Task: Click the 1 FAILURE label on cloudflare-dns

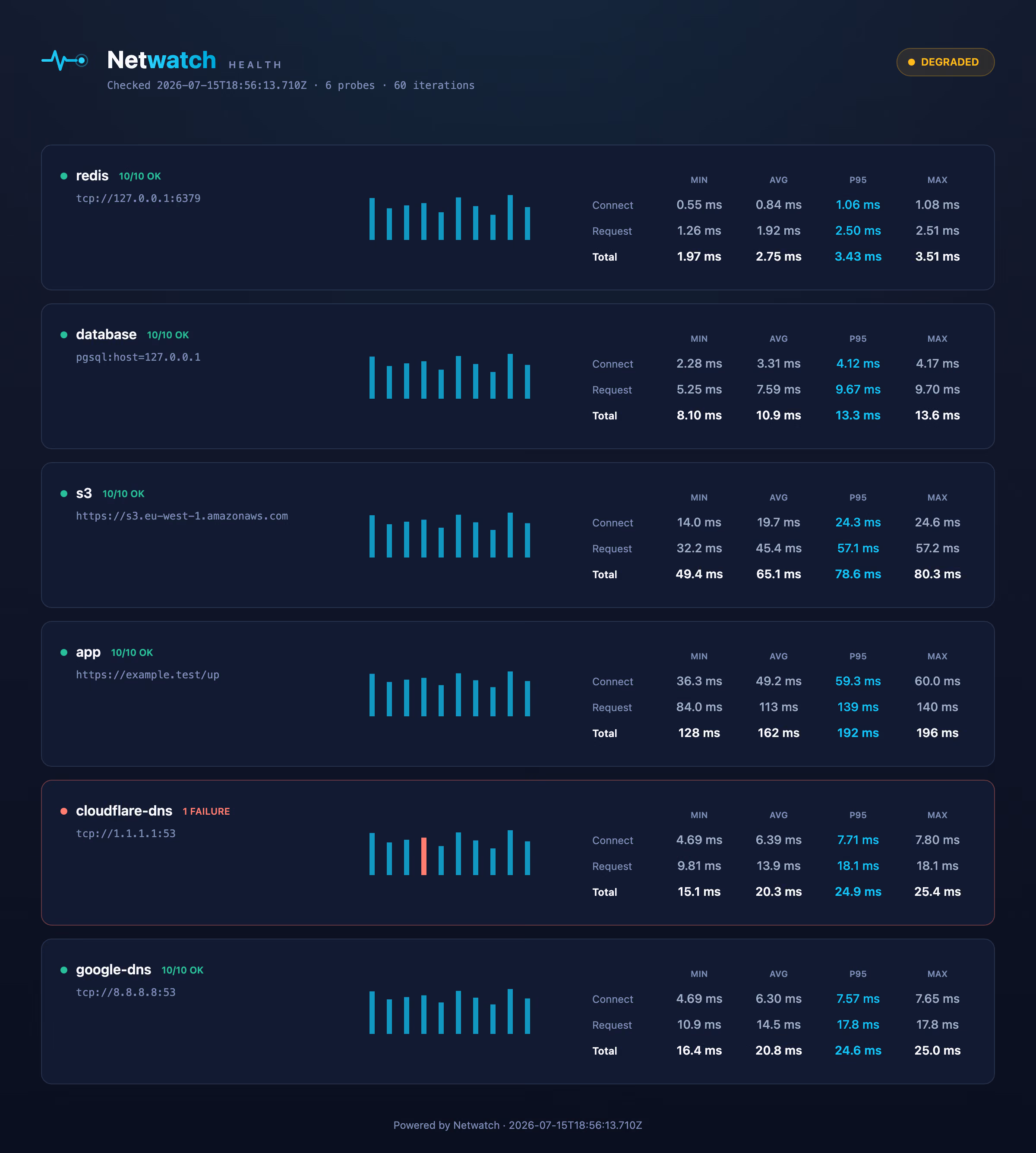Action: 206,812
